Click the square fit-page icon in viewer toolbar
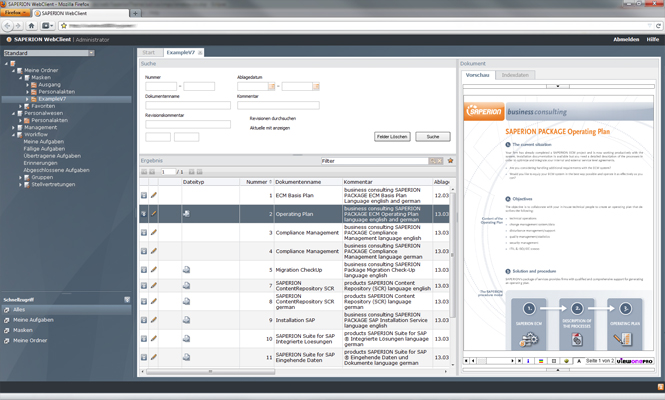665x400 pixels. click(x=553, y=361)
